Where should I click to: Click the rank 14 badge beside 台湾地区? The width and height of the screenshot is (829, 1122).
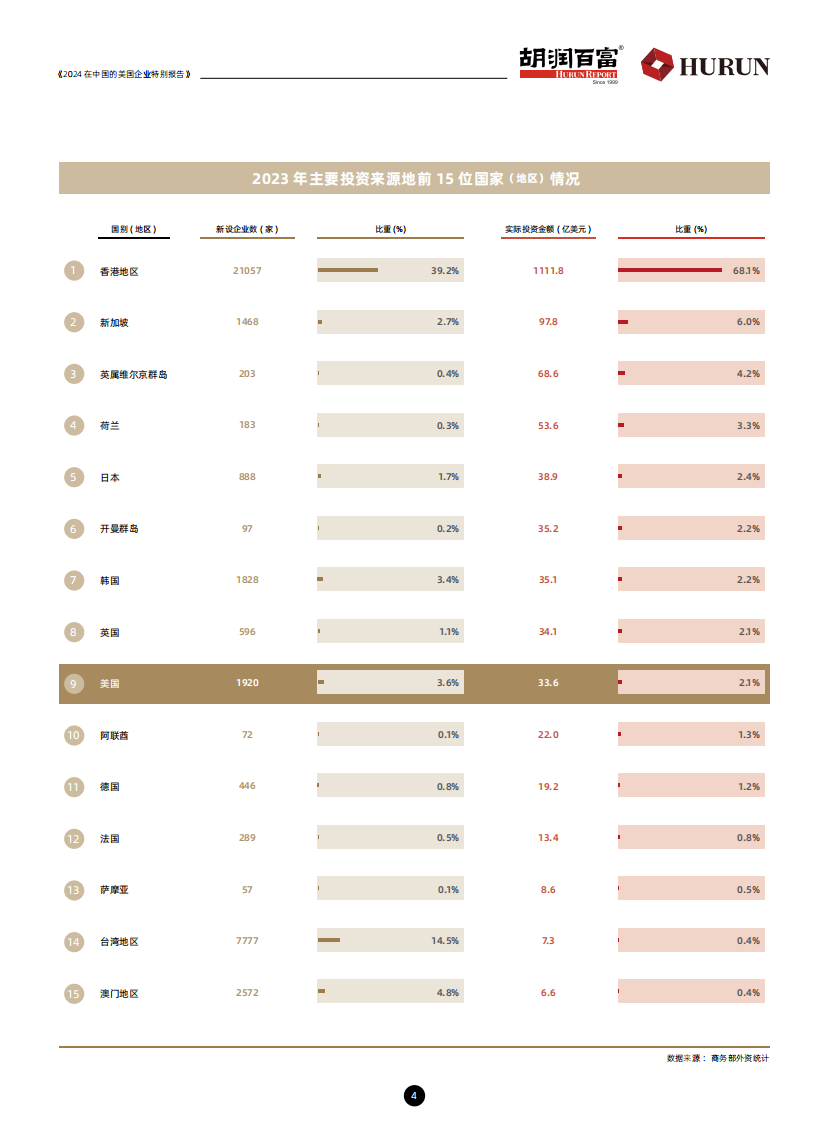coord(73,942)
